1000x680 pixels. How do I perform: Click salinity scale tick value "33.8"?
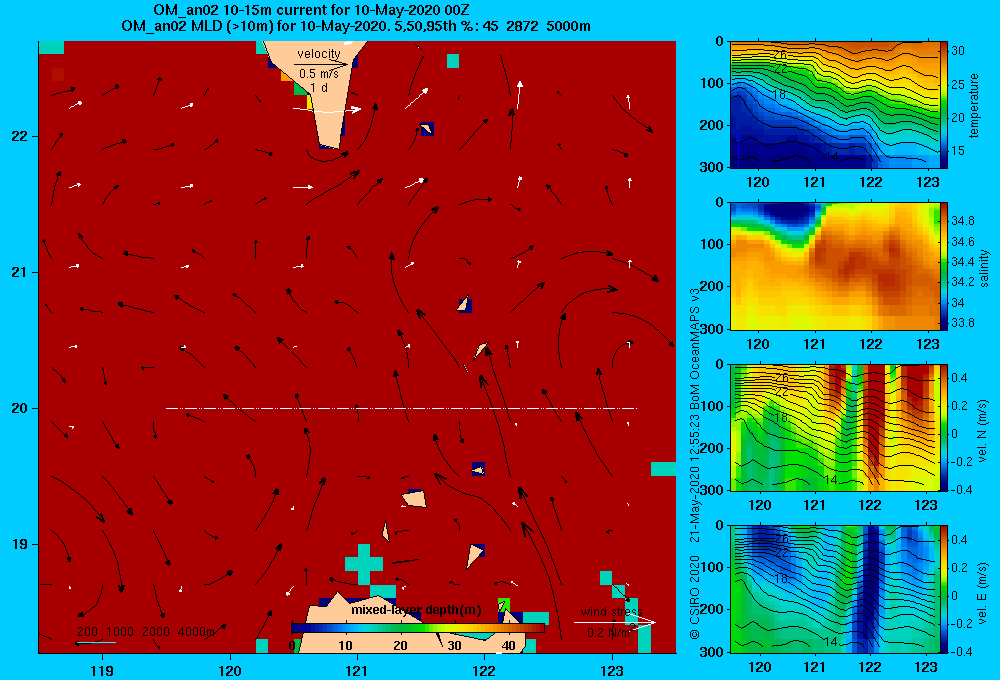pos(962,323)
